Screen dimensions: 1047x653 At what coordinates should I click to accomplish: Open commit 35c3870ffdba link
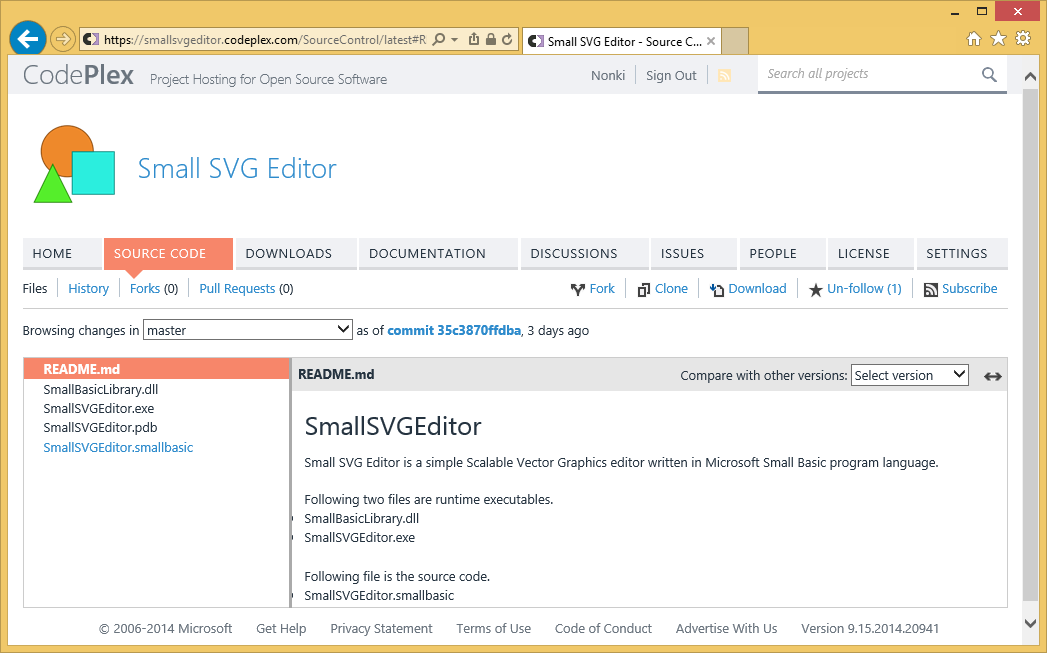[x=454, y=331]
